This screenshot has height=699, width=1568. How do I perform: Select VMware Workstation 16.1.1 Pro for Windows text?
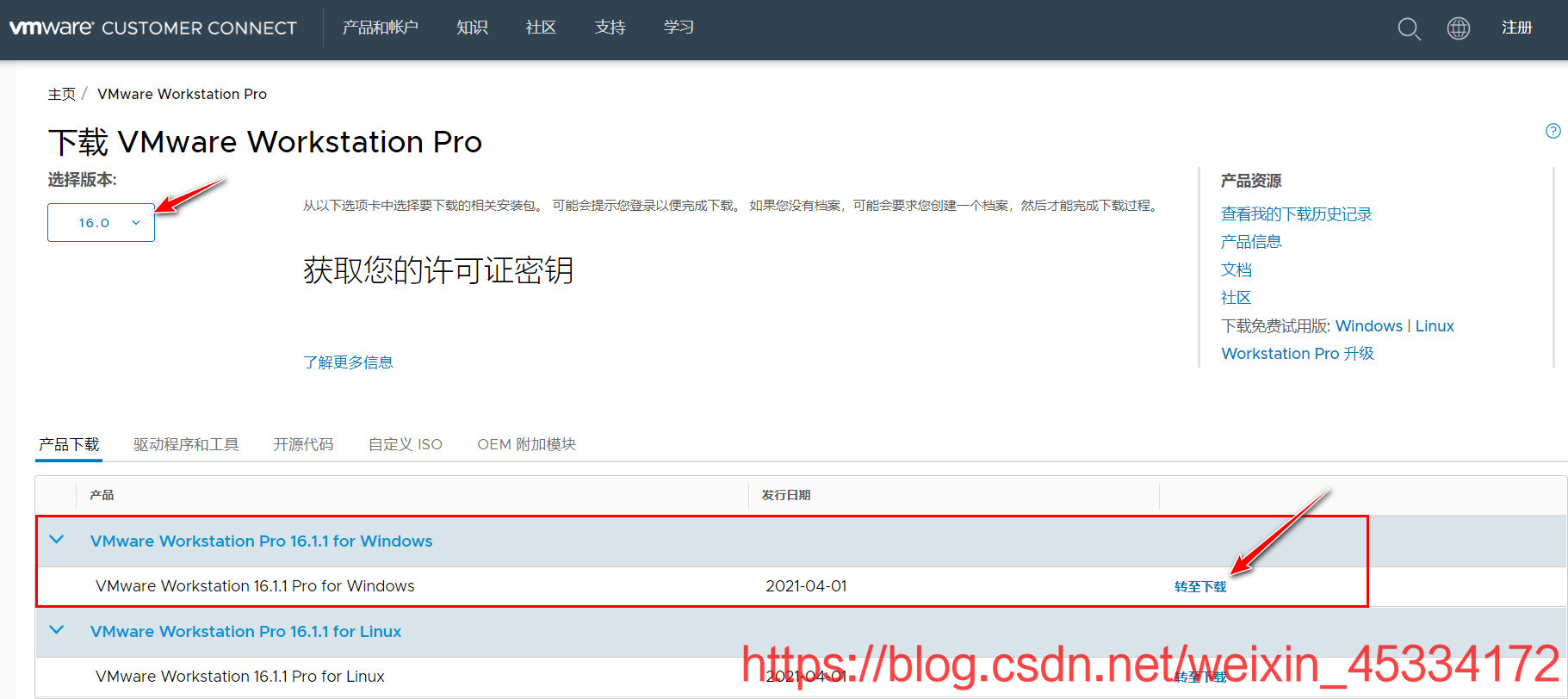255,586
